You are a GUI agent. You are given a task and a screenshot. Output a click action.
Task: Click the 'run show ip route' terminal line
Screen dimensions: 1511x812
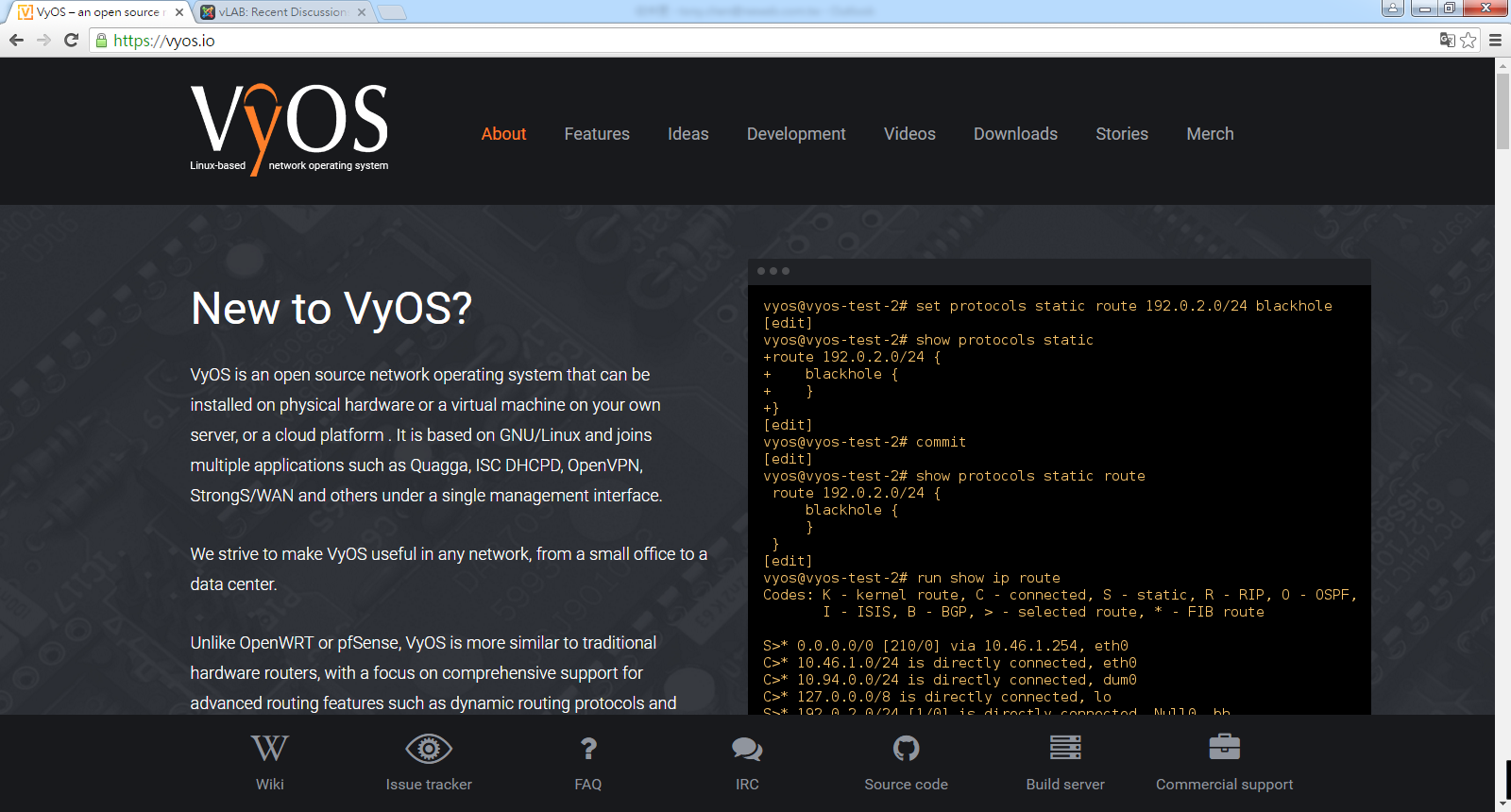(912, 578)
